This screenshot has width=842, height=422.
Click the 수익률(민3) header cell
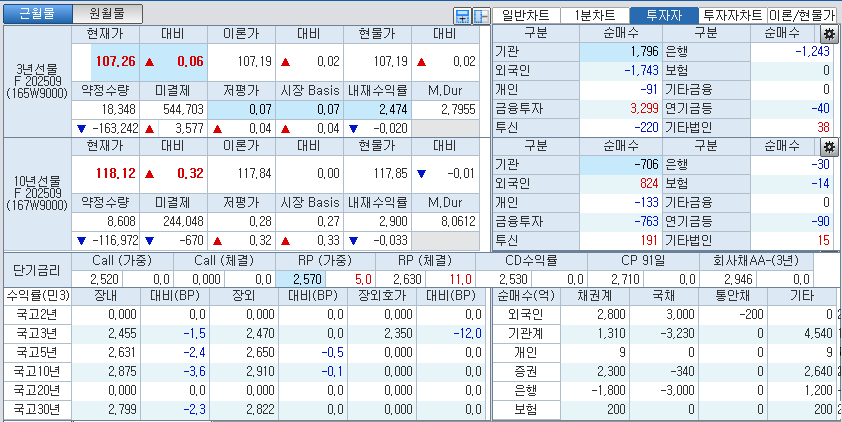37,295
